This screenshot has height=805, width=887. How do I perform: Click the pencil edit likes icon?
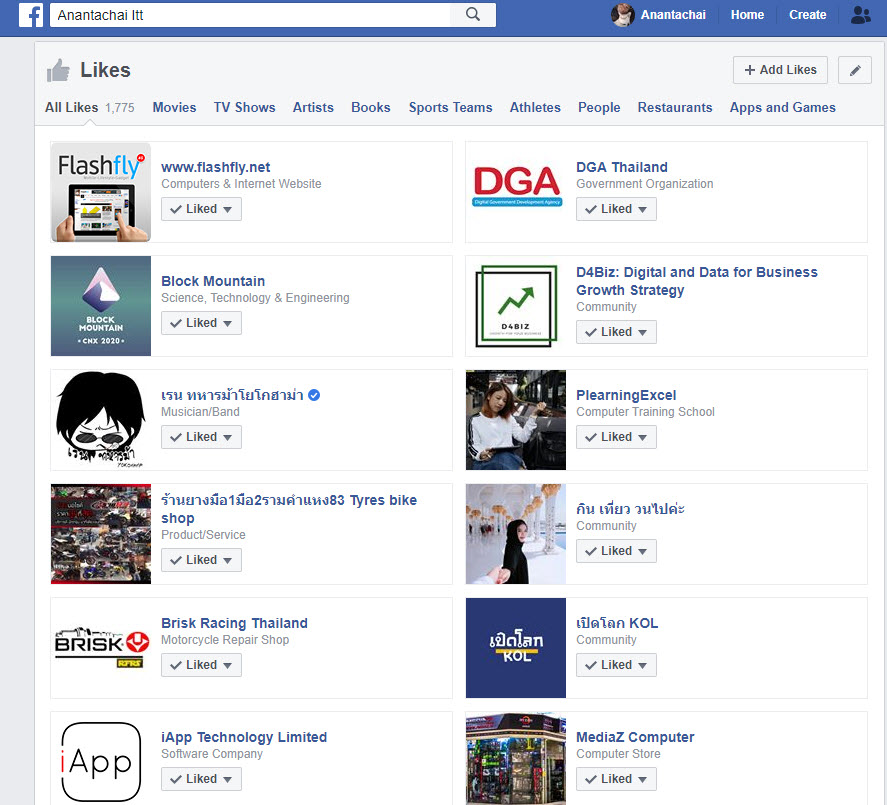855,70
